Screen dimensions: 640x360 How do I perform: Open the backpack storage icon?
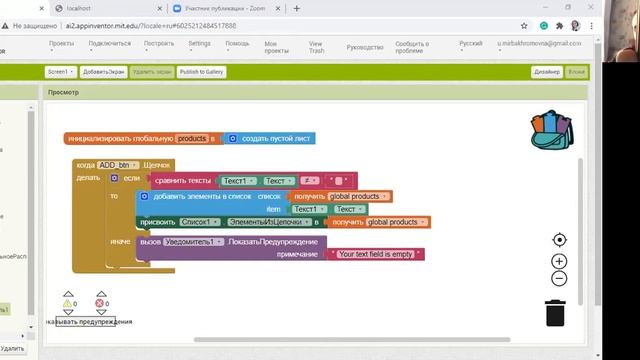pyautogui.click(x=552, y=130)
